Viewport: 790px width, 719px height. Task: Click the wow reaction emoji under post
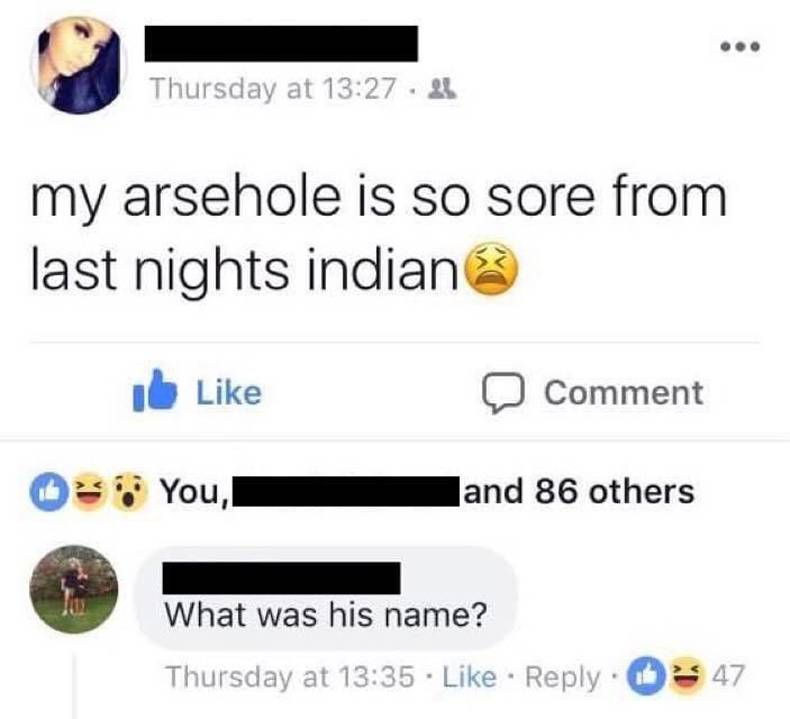click(x=129, y=492)
